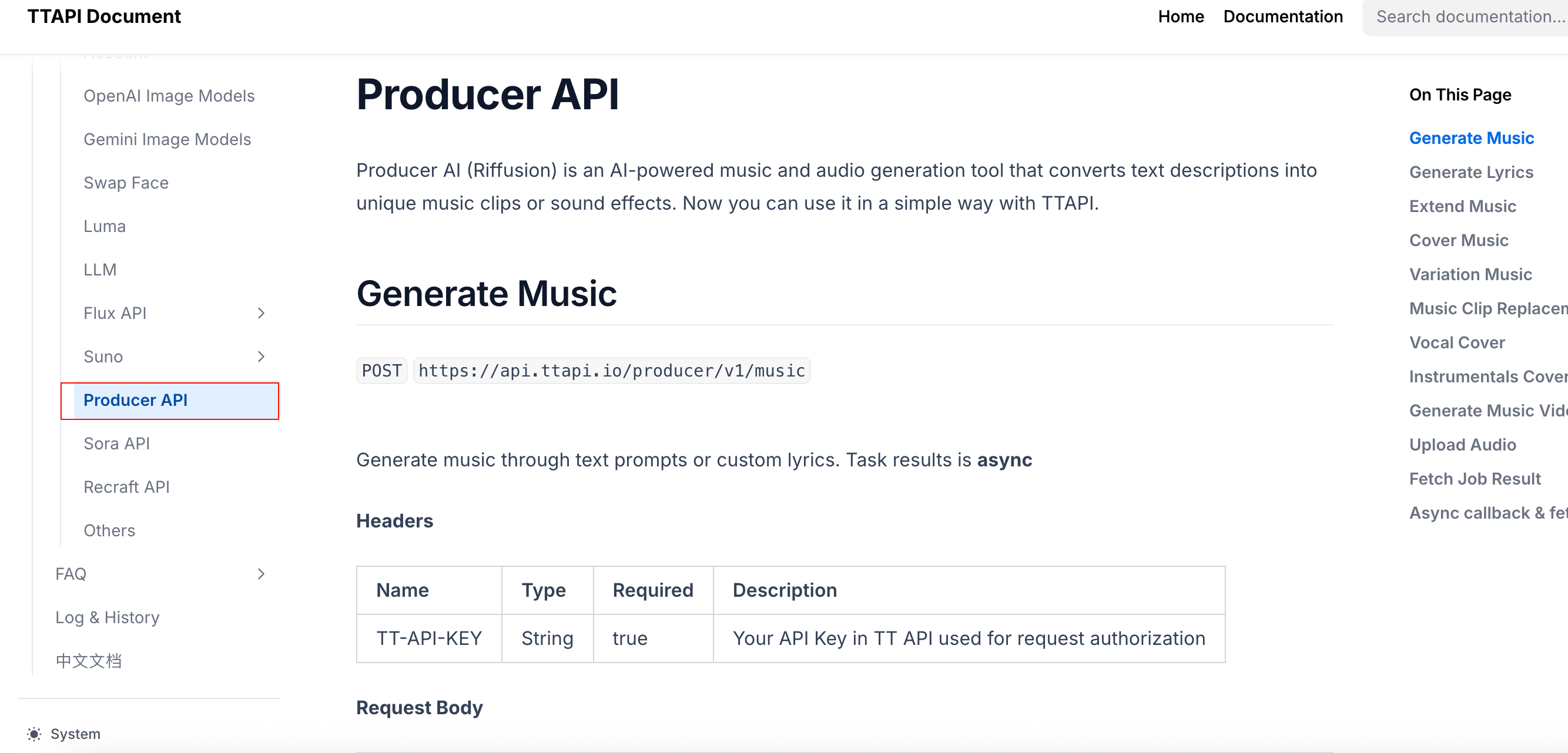Jump to Generate Lyrics section
This screenshot has height=753, width=1568.
pyautogui.click(x=1470, y=172)
